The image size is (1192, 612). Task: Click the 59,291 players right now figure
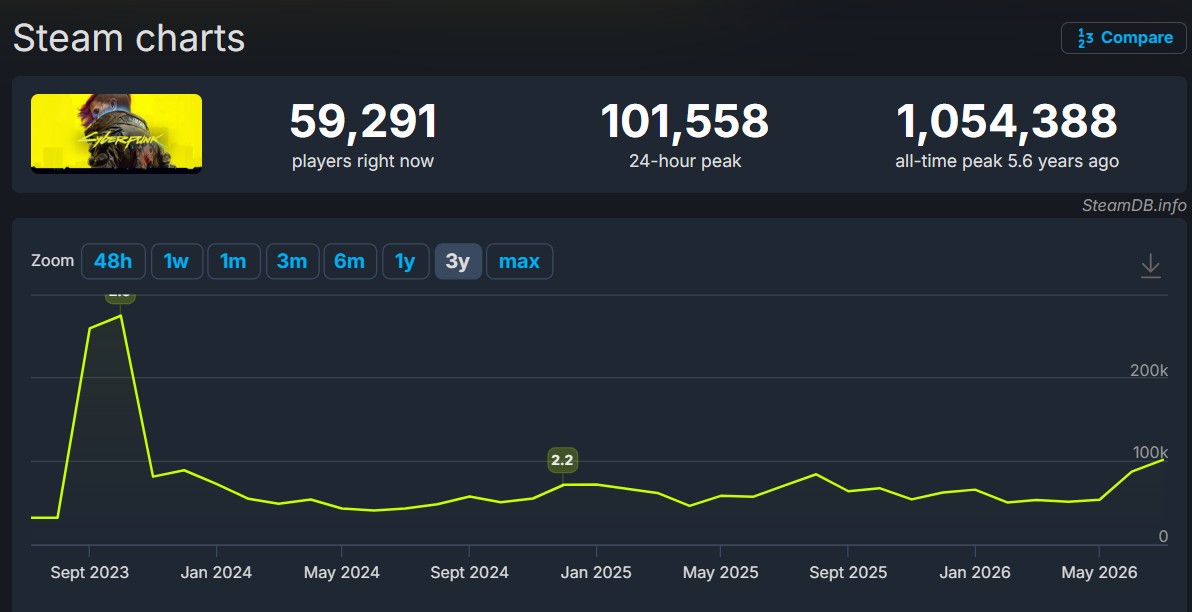(364, 122)
